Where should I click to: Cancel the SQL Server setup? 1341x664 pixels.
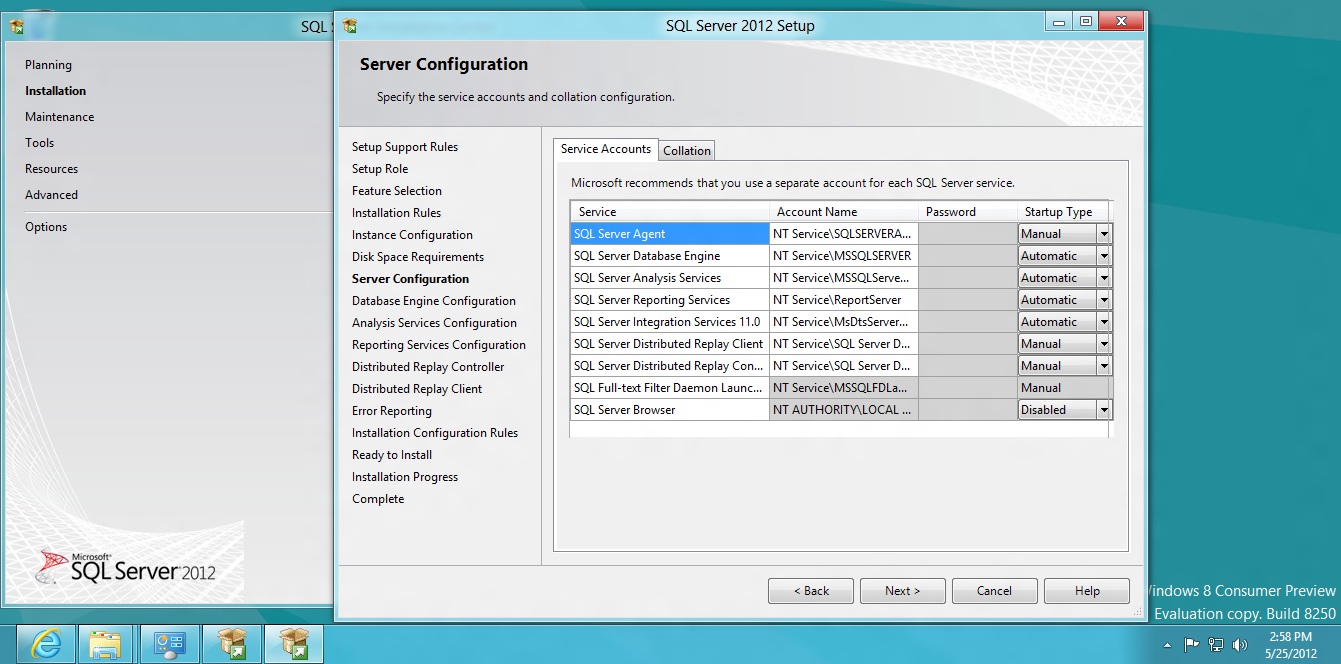(x=994, y=591)
